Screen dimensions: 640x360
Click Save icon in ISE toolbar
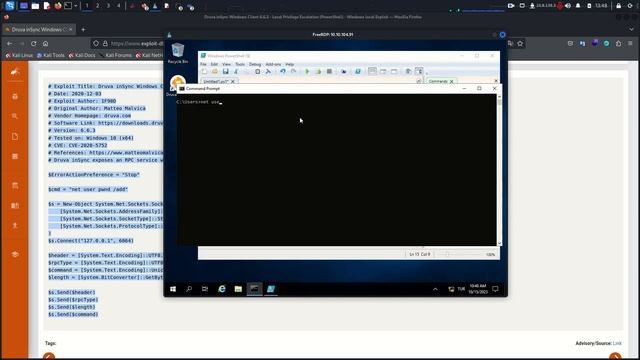click(x=225, y=71)
